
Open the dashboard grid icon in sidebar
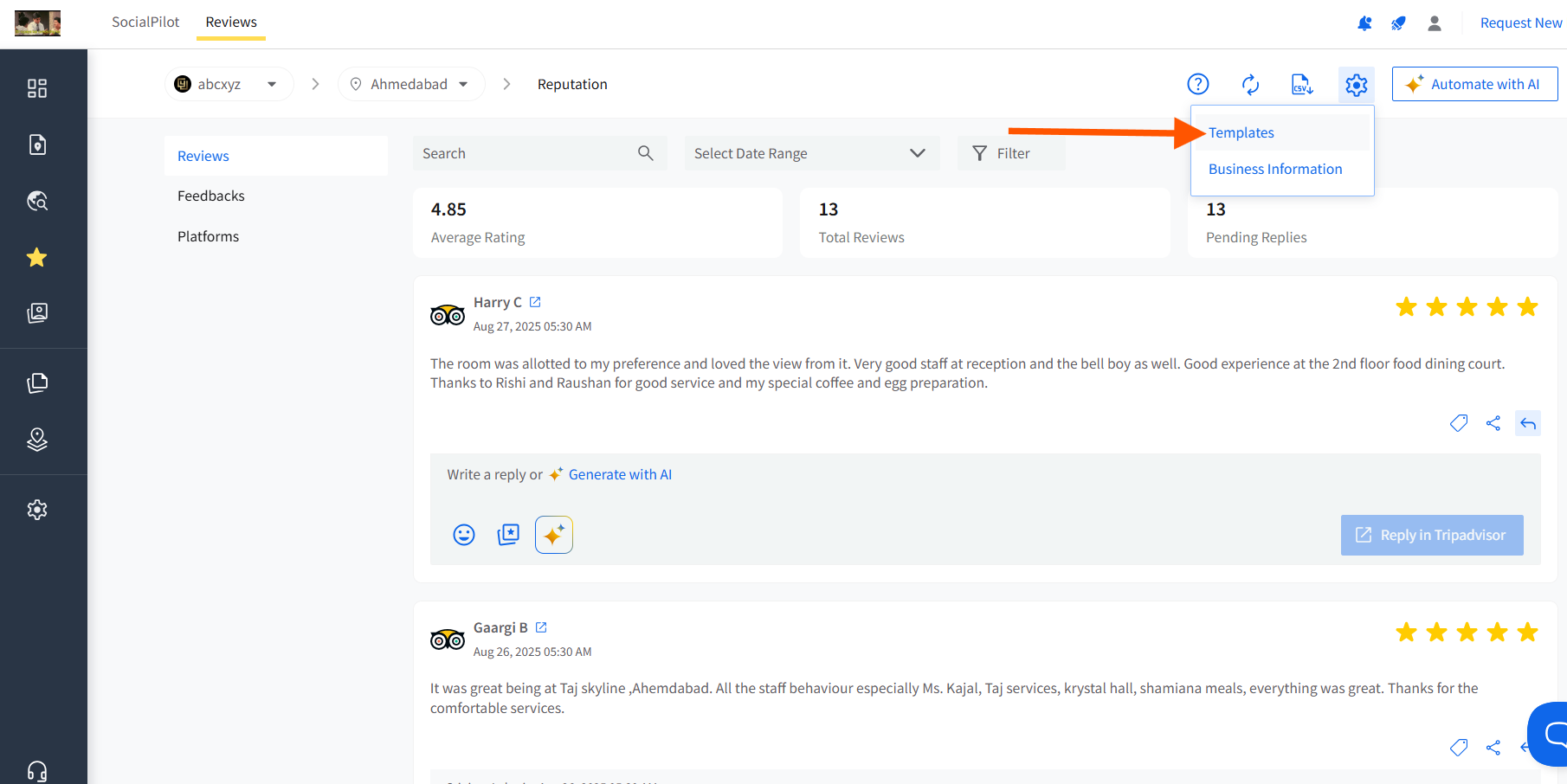(x=37, y=88)
